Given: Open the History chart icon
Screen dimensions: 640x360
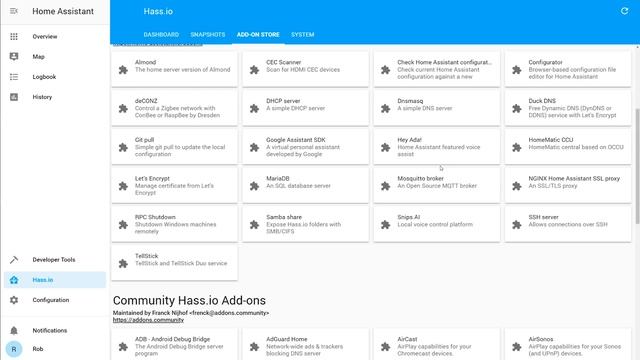Looking at the screenshot, I should 14,97.
